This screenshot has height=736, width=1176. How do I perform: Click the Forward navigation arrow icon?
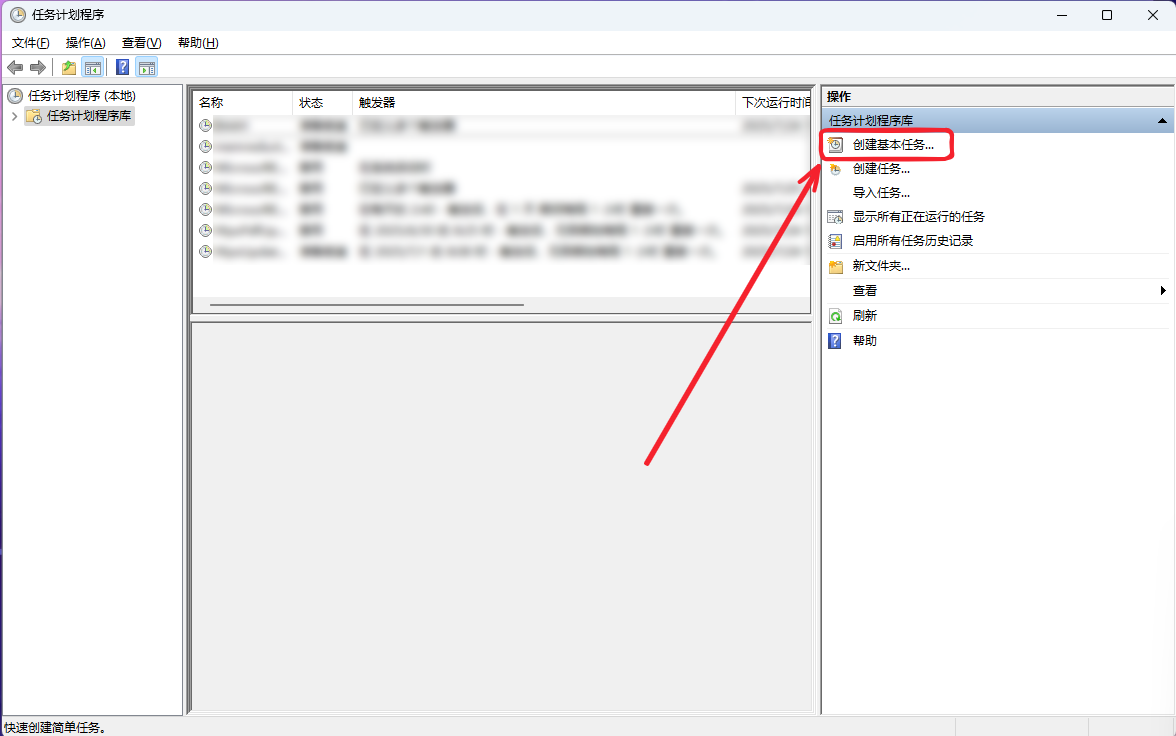(37, 66)
